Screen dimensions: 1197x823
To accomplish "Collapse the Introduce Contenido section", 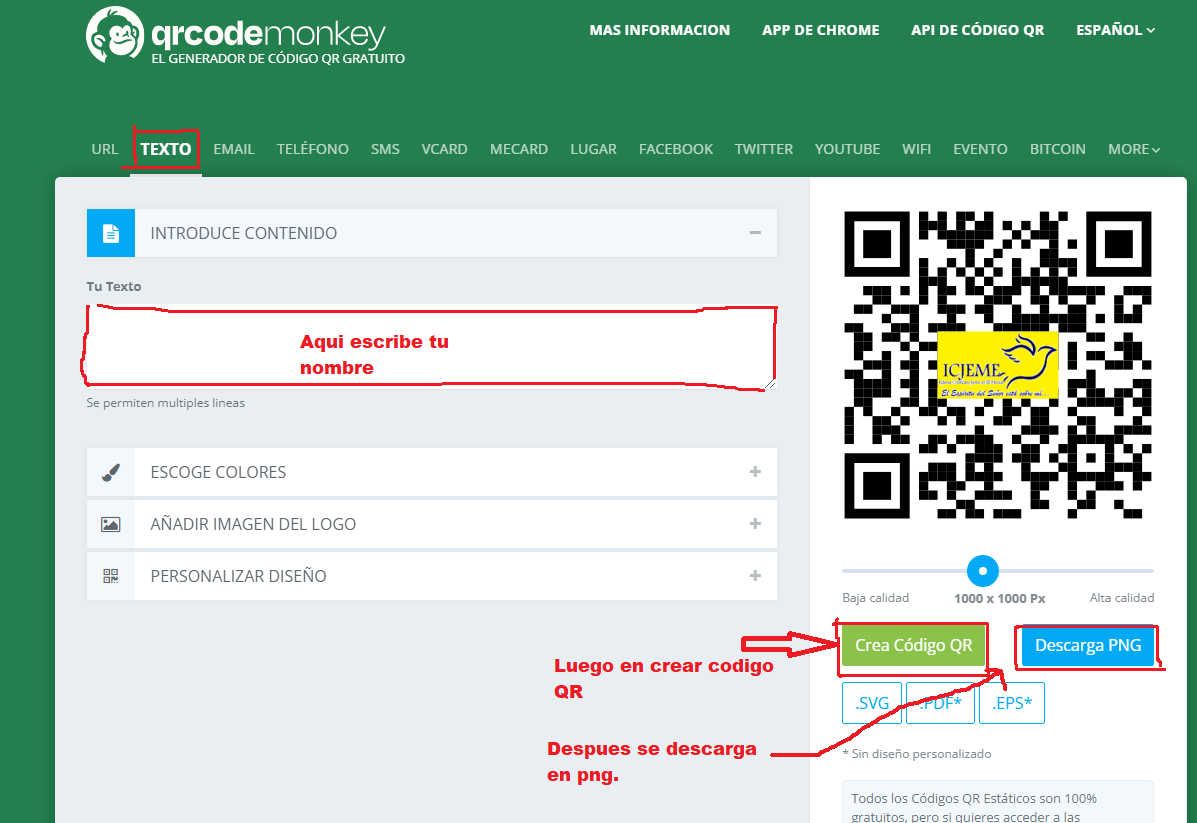I will [x=755, y=233].
